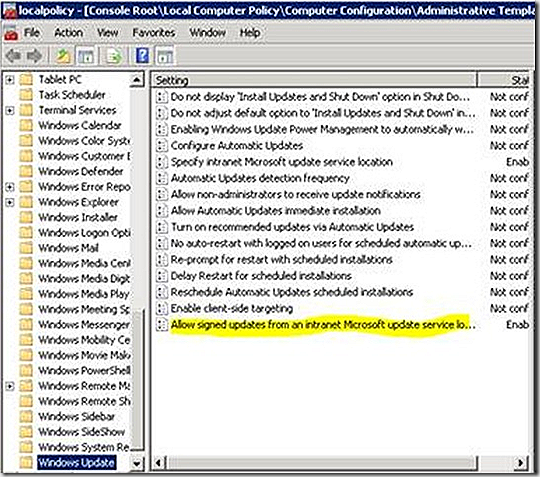The height and width of the screenshot is (477, 540).
Task: Select the Windows Color System tree item
Action: click(x=84, y=141)
